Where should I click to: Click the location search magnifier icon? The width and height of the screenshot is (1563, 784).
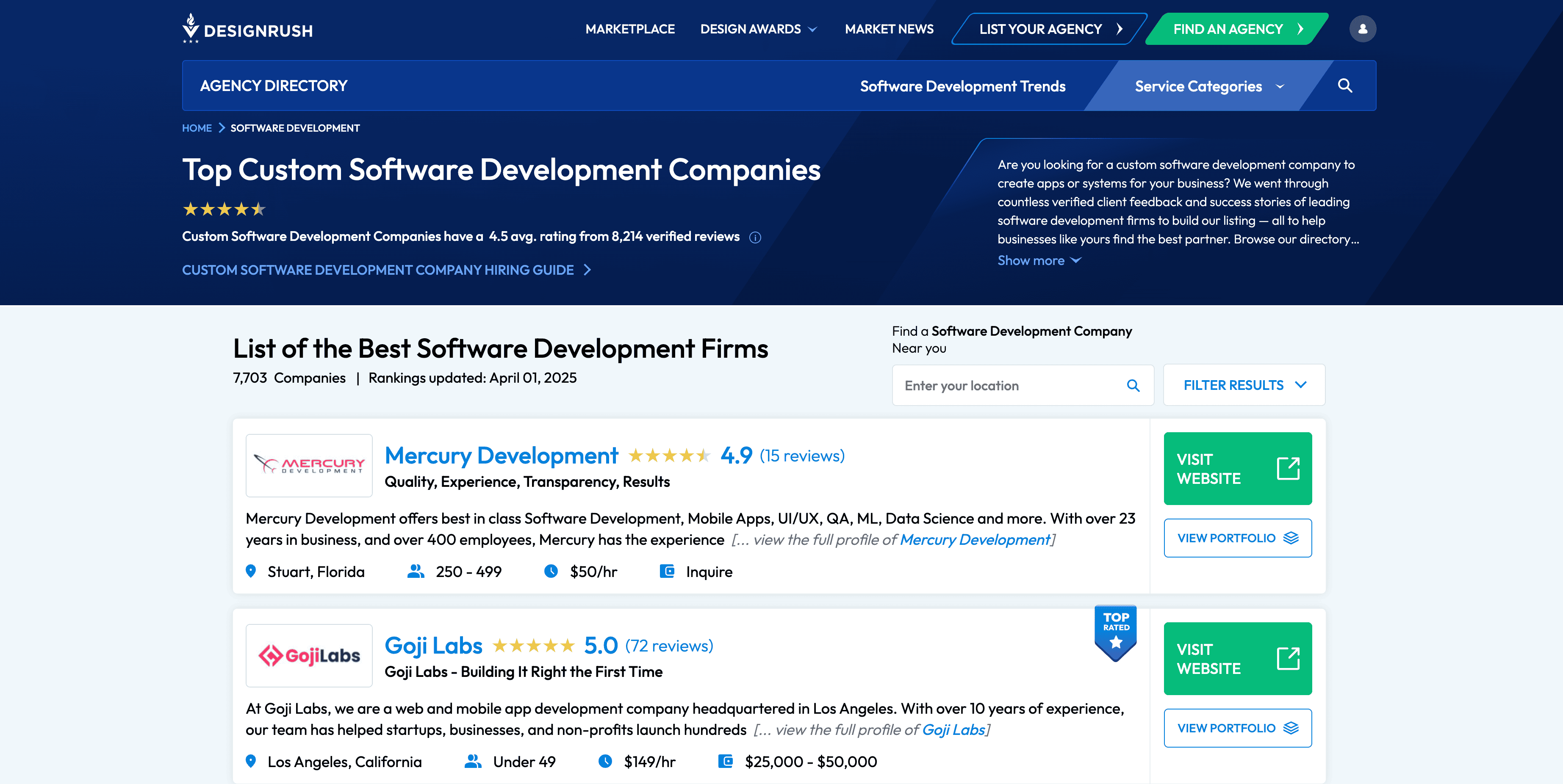pyautogui.click(x=1133, y=385)
